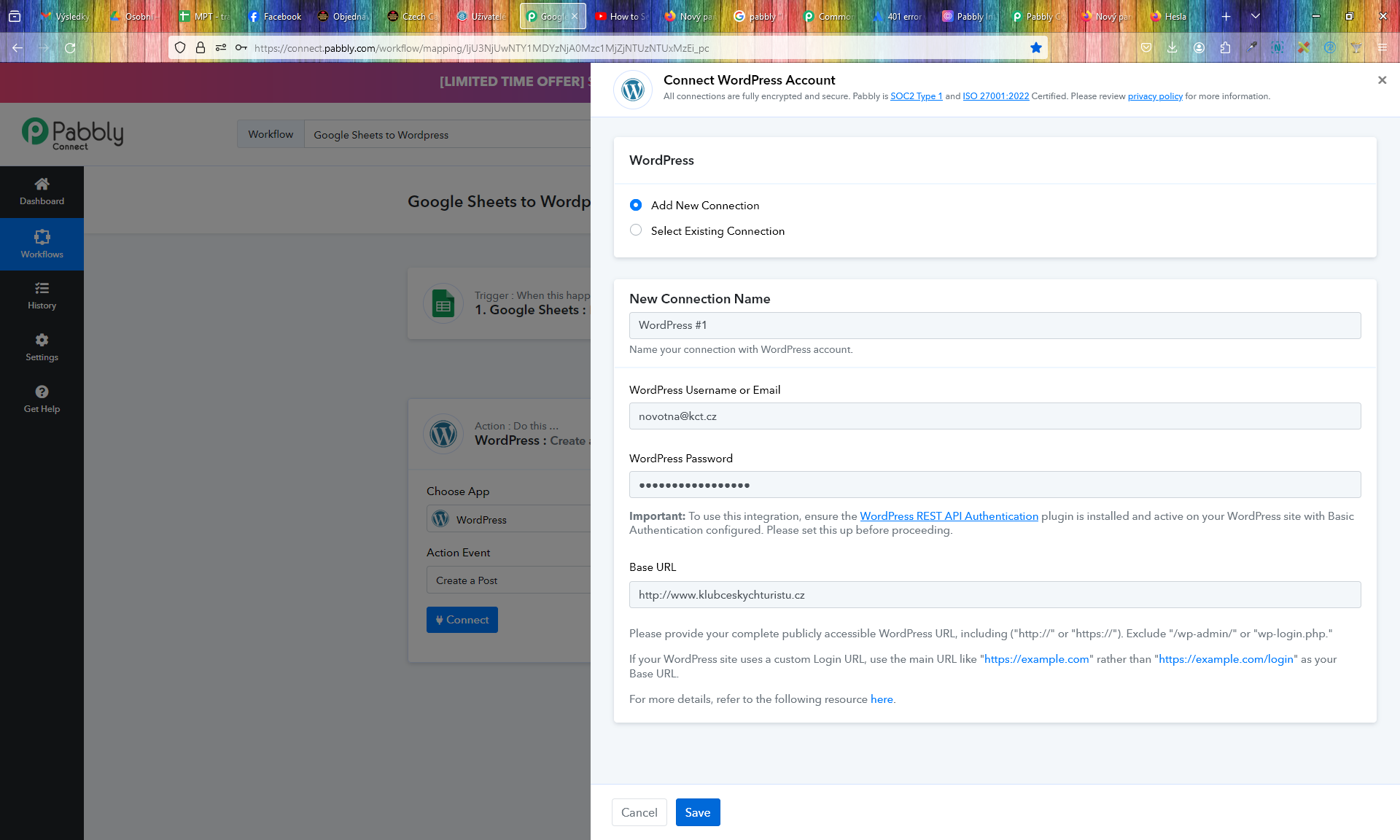Open the Firefox application hamburger menu
Screen dimensions: 1400x840
point(1382,48)
